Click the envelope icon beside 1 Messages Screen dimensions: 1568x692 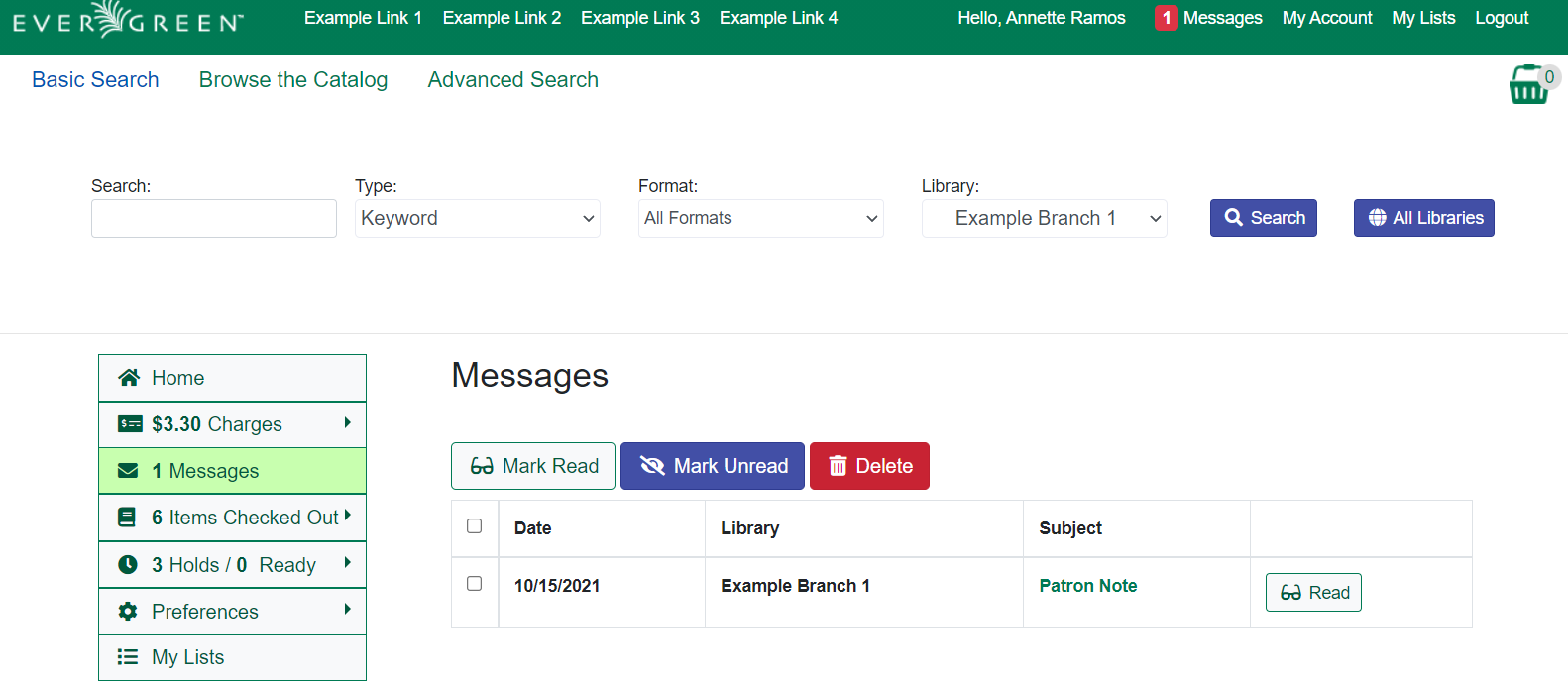point(128,471)
